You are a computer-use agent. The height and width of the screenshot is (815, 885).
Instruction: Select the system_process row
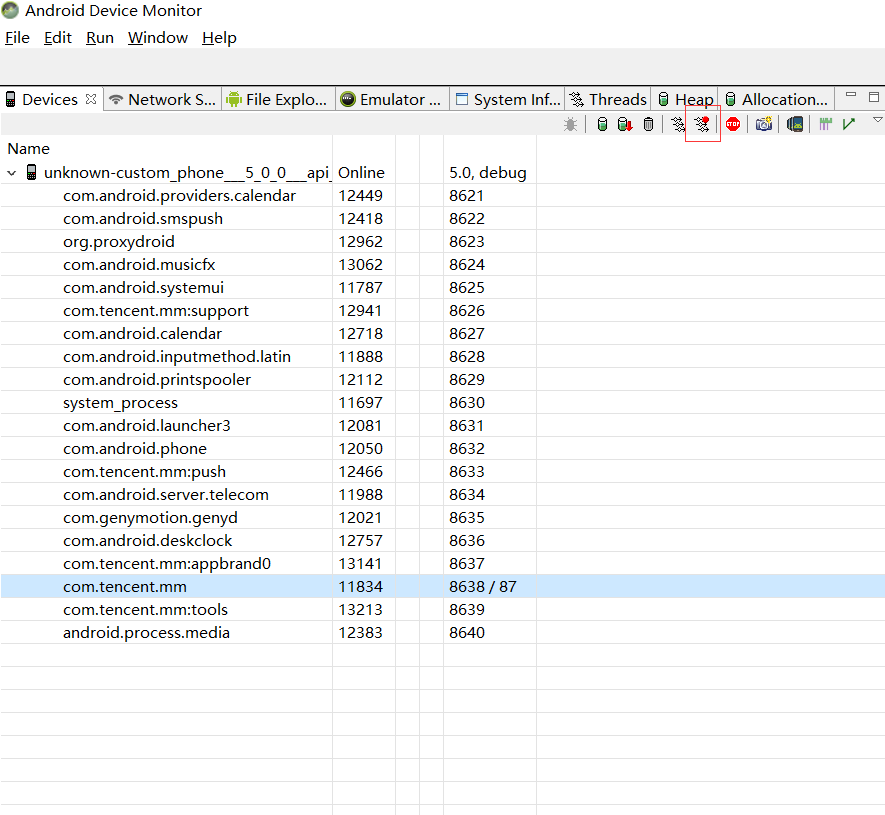click(442, 403)
